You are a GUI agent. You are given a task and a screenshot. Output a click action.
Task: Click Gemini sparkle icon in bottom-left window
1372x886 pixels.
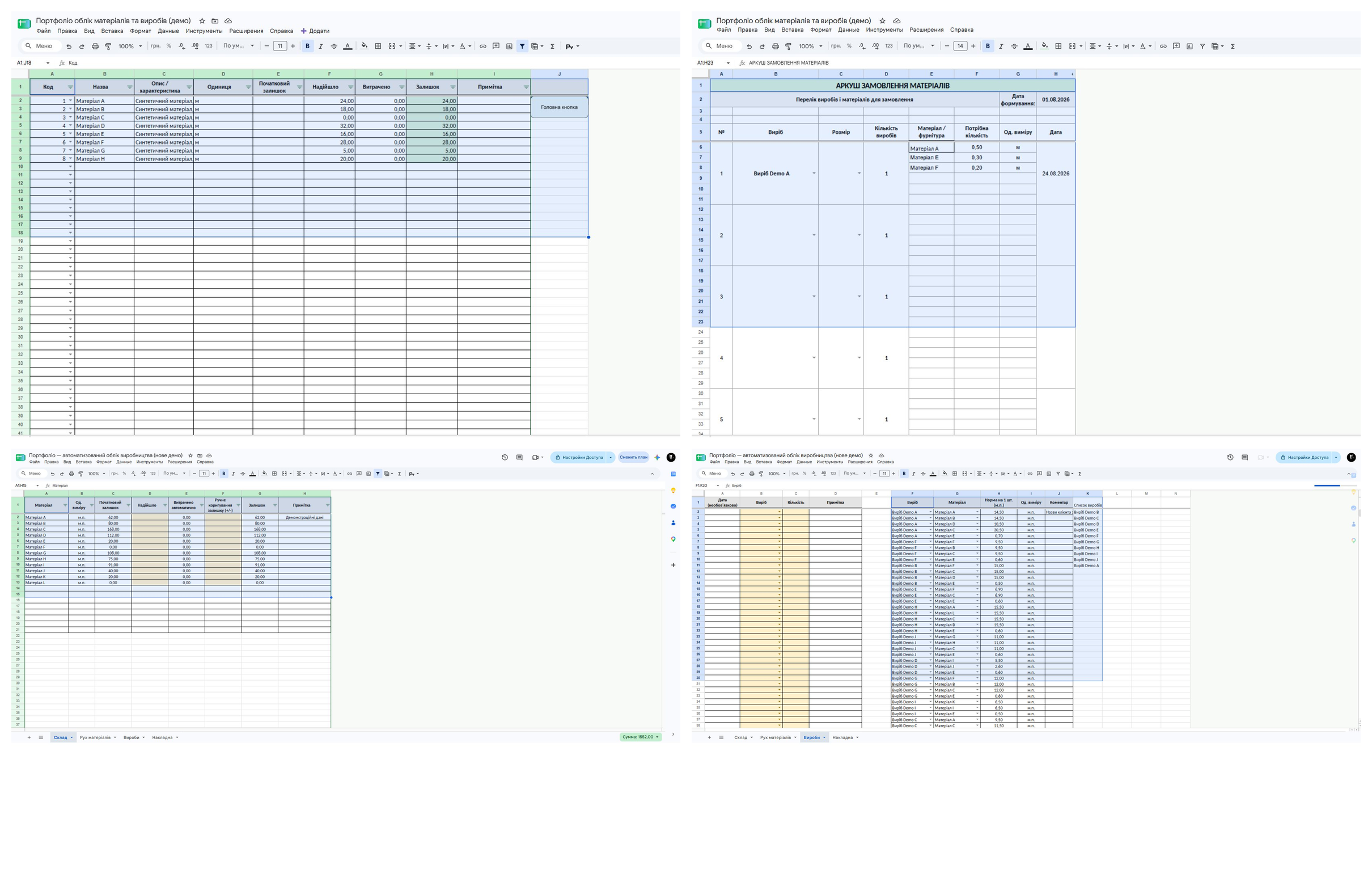[x=657, y=457]
